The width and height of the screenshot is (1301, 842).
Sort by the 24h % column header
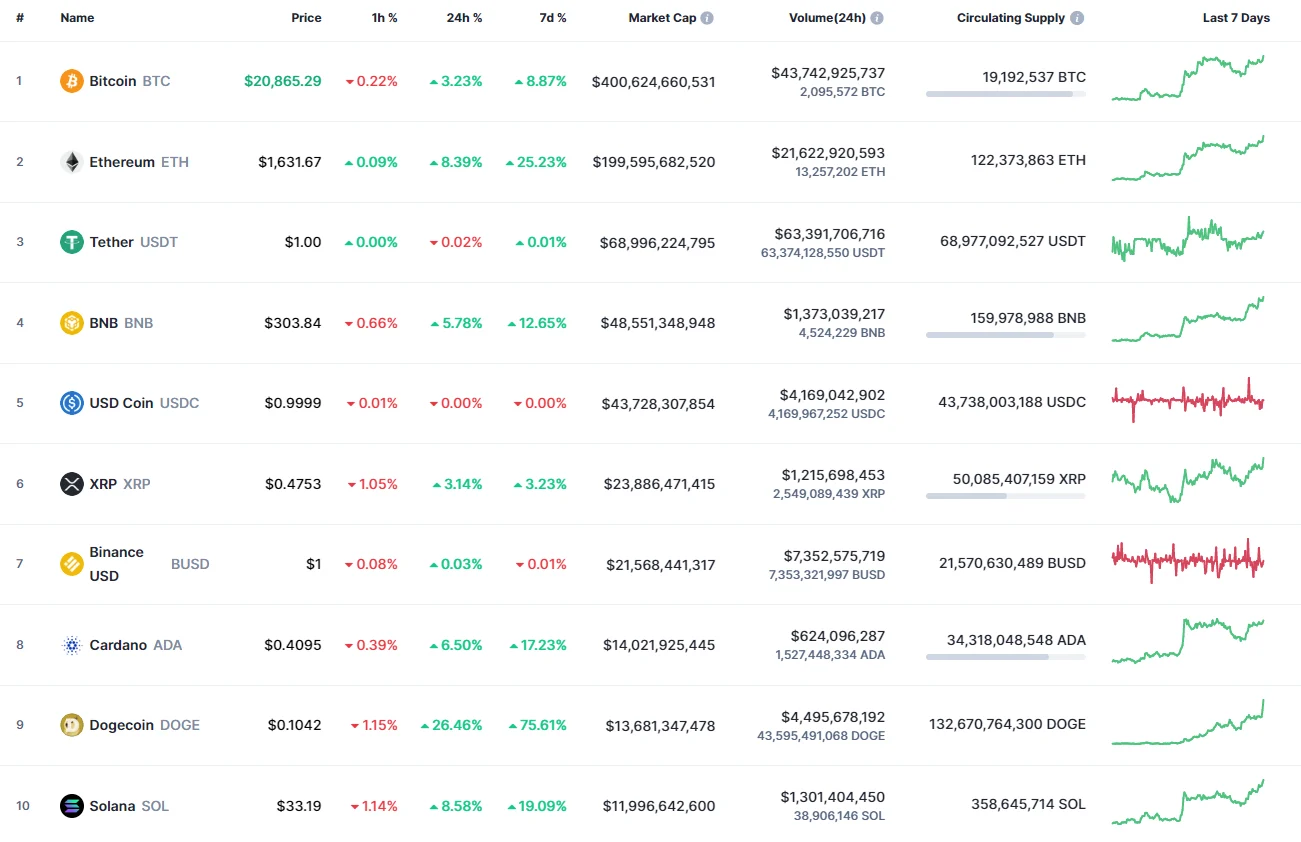pyautogui.click(x=464, y=17)
